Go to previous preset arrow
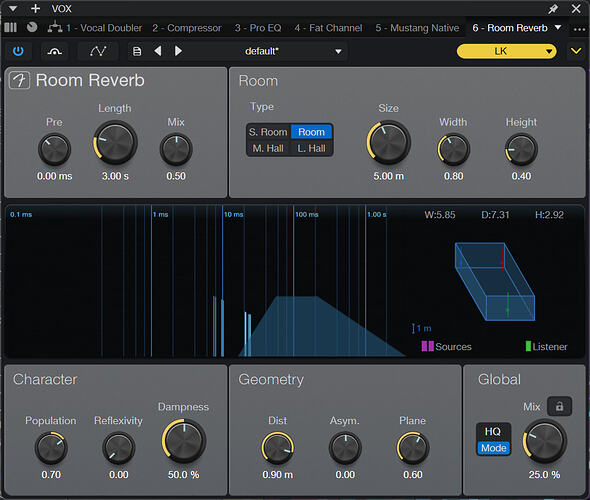The height and width of the screenshot is (500, 590). tap(158, 51)
